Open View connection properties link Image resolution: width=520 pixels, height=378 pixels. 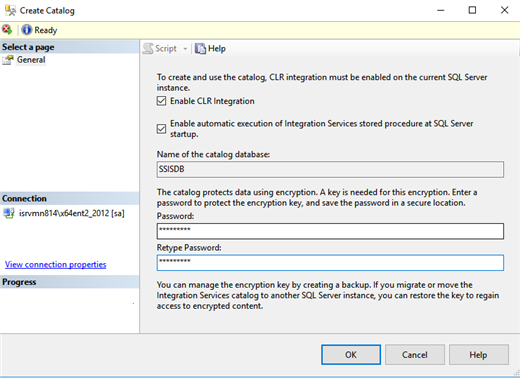pos(56,265)
